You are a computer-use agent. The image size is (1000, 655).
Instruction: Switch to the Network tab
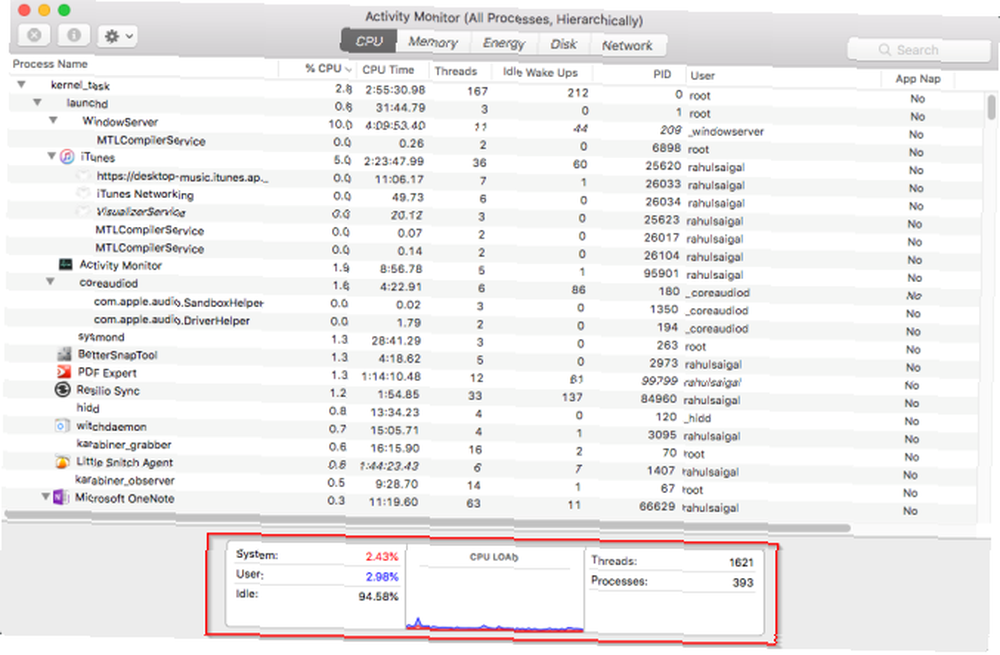coord(627,45)
